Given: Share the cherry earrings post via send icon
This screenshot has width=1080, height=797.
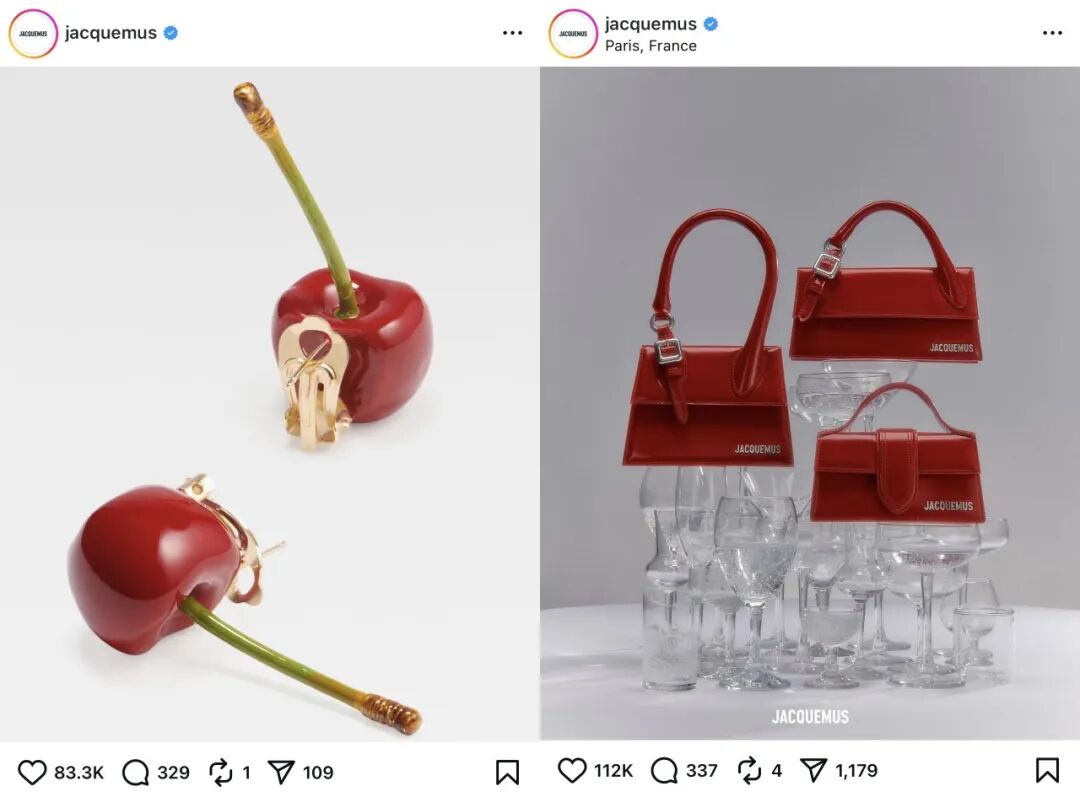Looking at the screenshot, I should pos(281,772).
